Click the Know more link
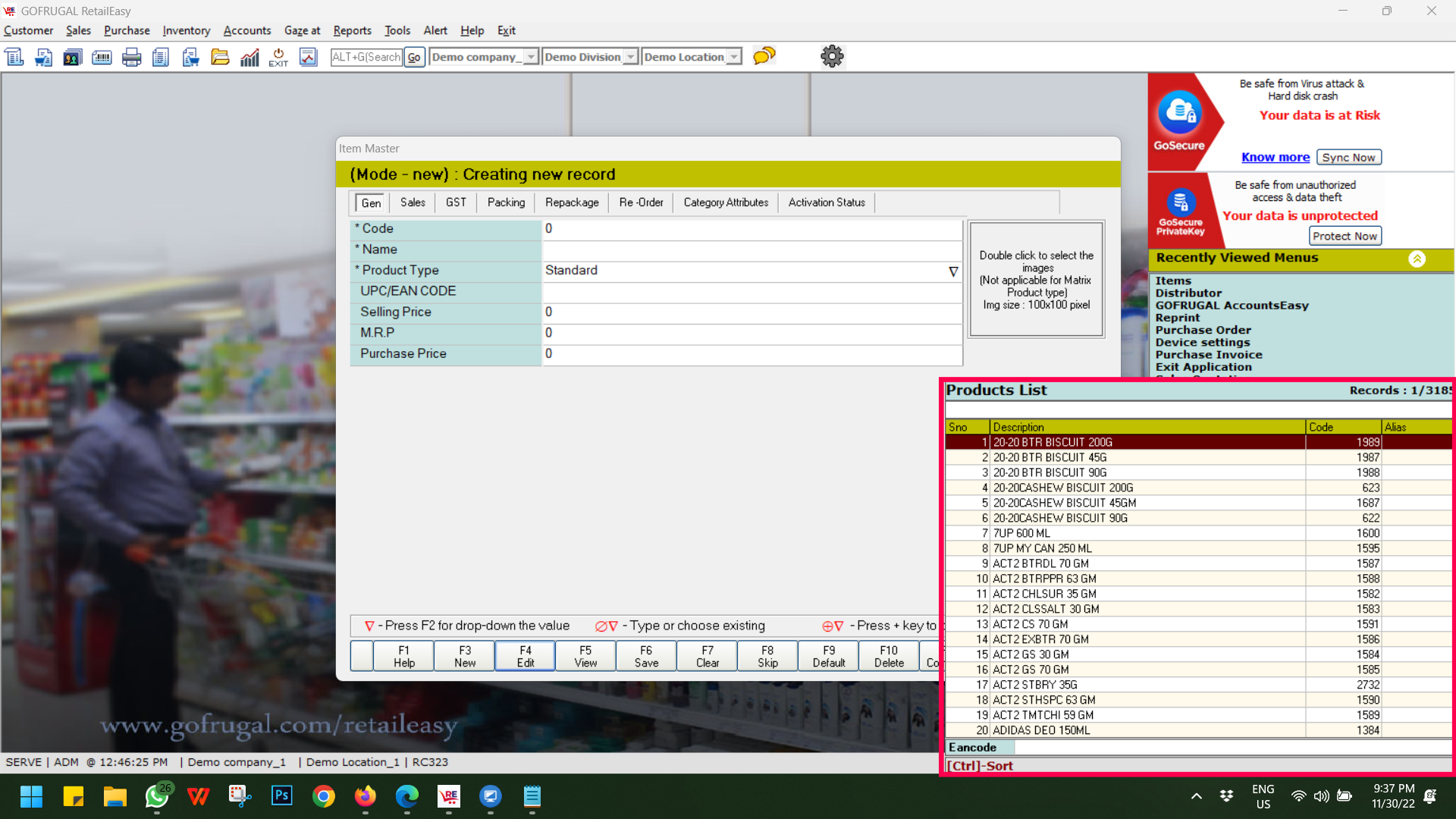This screenshot has width=1456, height=819. point(1275,157)
